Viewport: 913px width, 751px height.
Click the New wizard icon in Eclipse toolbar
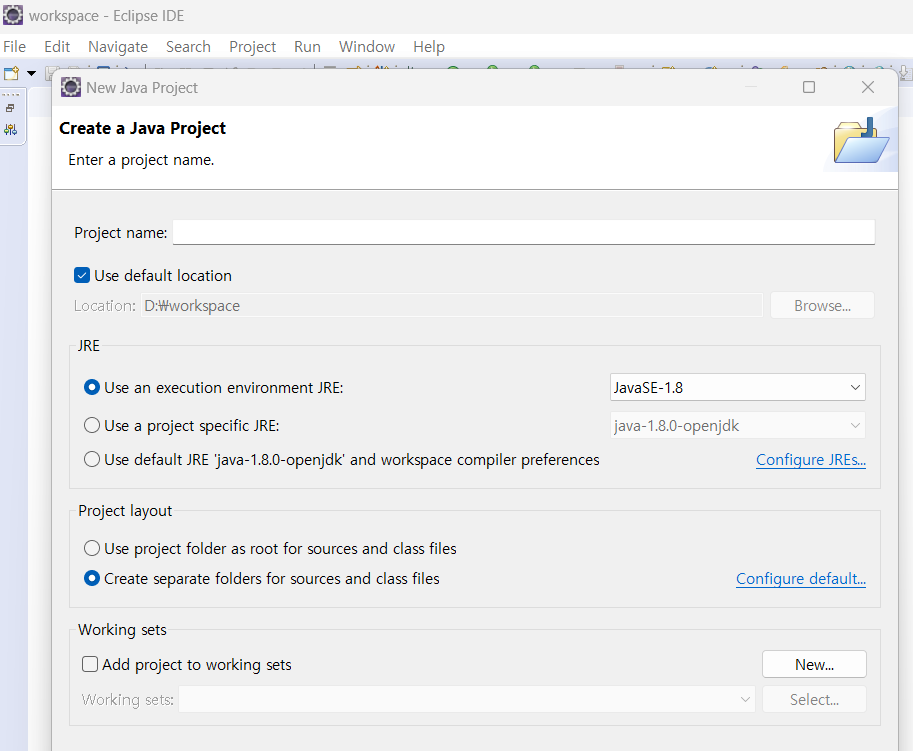(x=11, y=73)
